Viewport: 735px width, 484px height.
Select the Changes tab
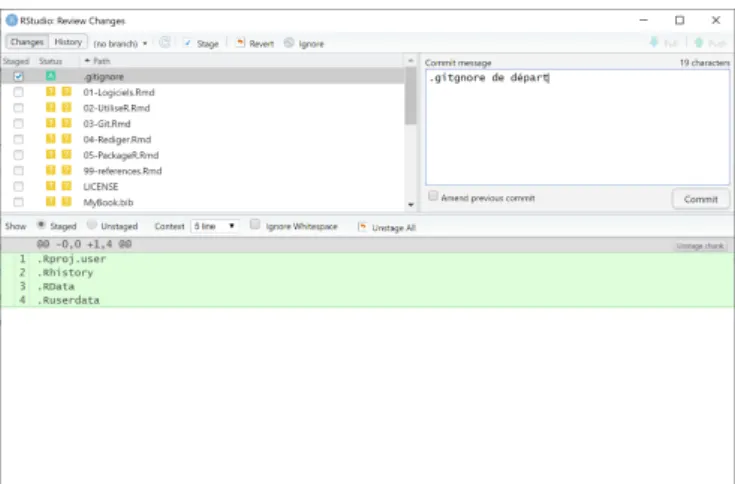pos(27,42)
